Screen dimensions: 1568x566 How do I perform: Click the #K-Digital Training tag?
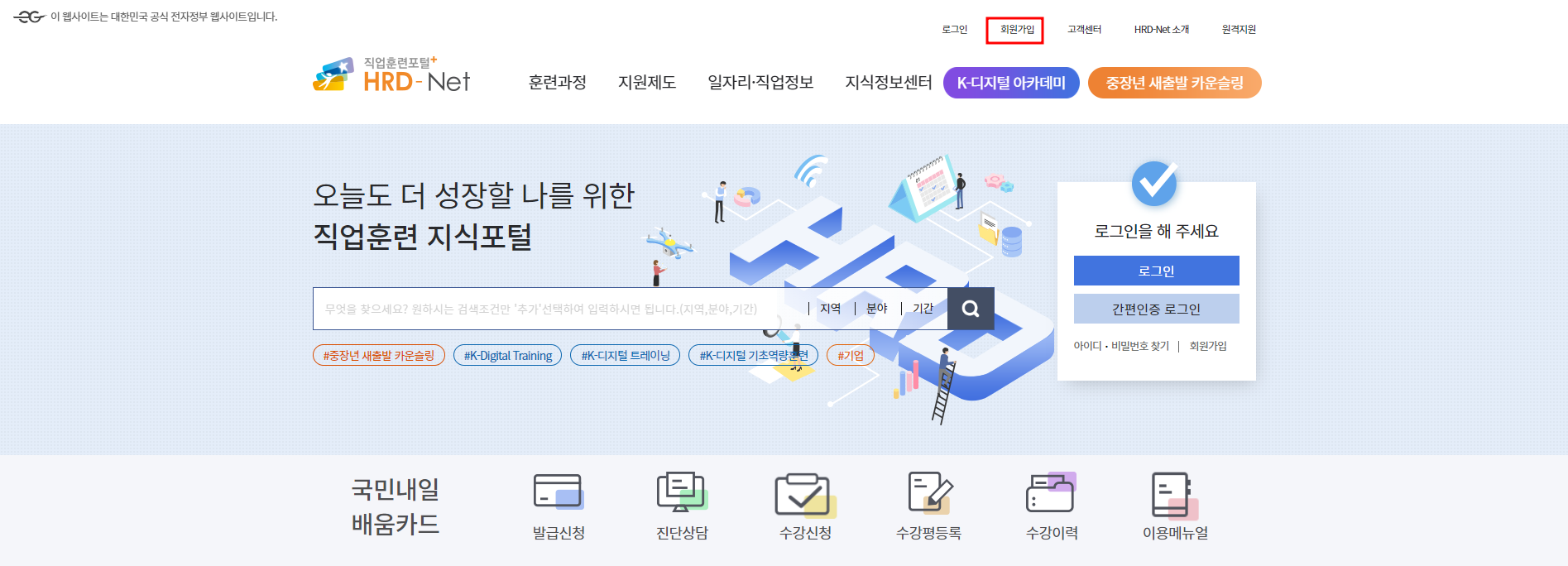tap(508, 355)
